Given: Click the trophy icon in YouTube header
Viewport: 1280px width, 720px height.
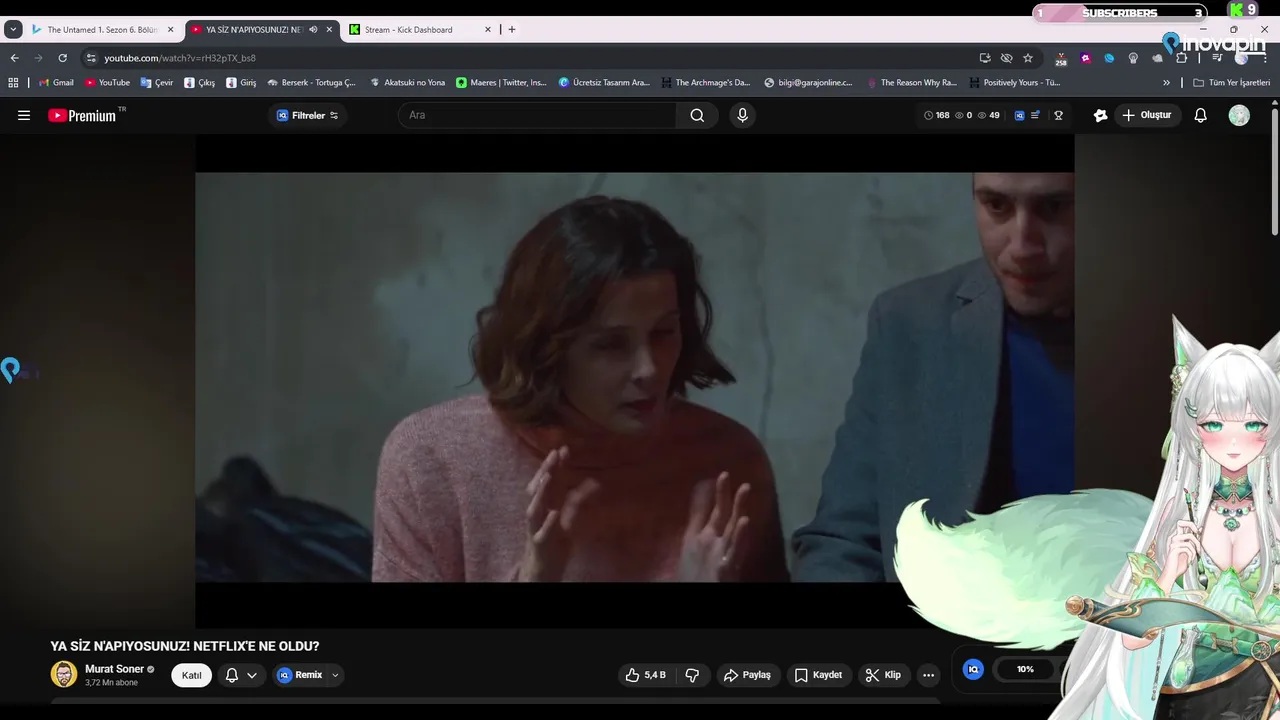Looking at the screenshot, I should 1058,115.
